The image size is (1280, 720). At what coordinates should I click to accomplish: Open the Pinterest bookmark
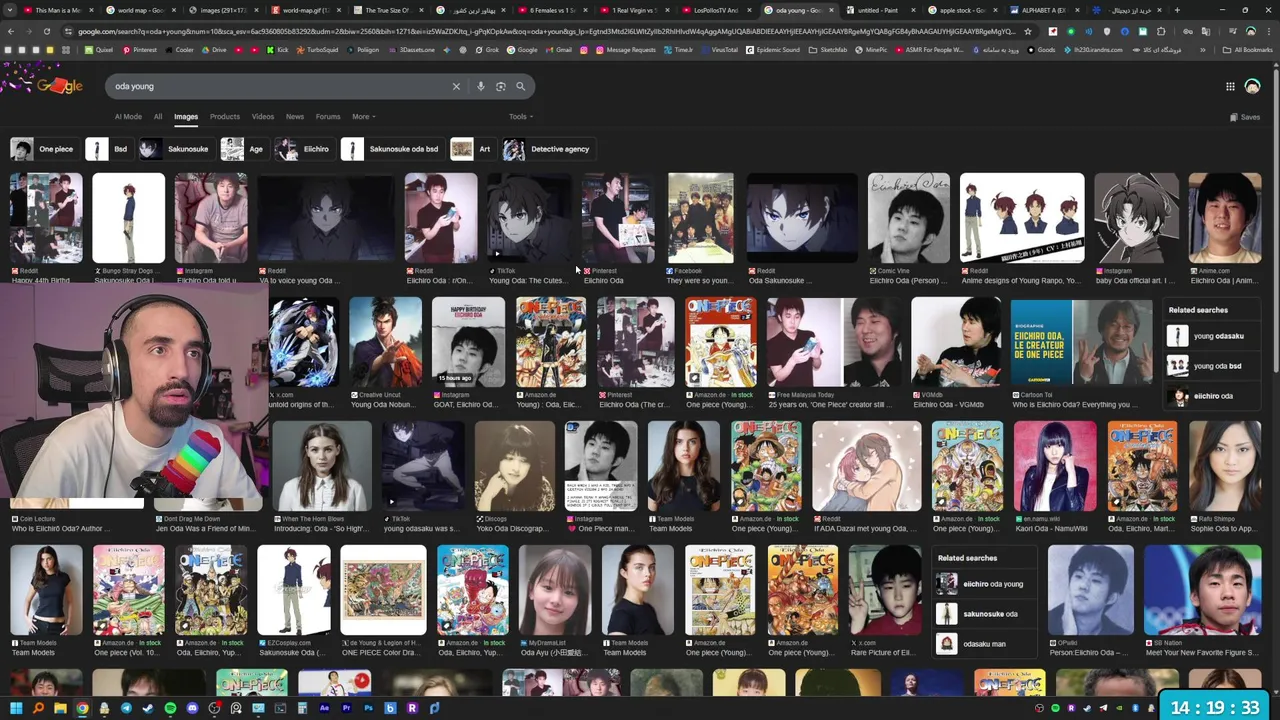(x=139, y=49)
